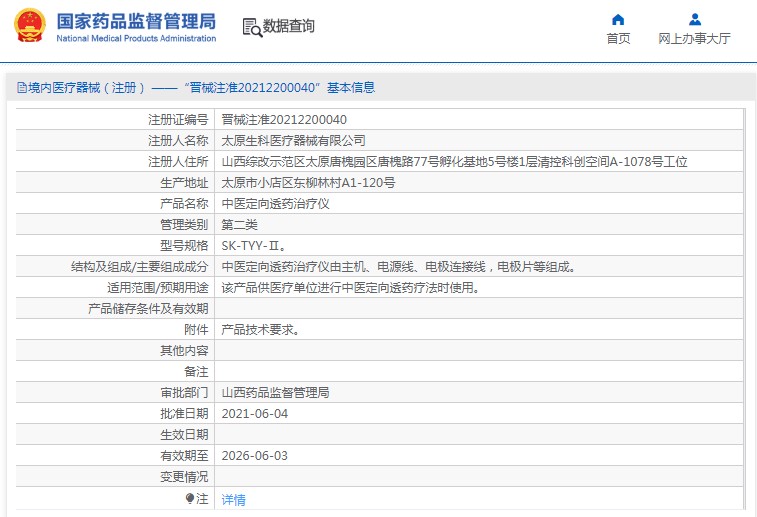The image size is (757, 517).
Task: Select value 山西药品监督管理局
Action: 275,392
